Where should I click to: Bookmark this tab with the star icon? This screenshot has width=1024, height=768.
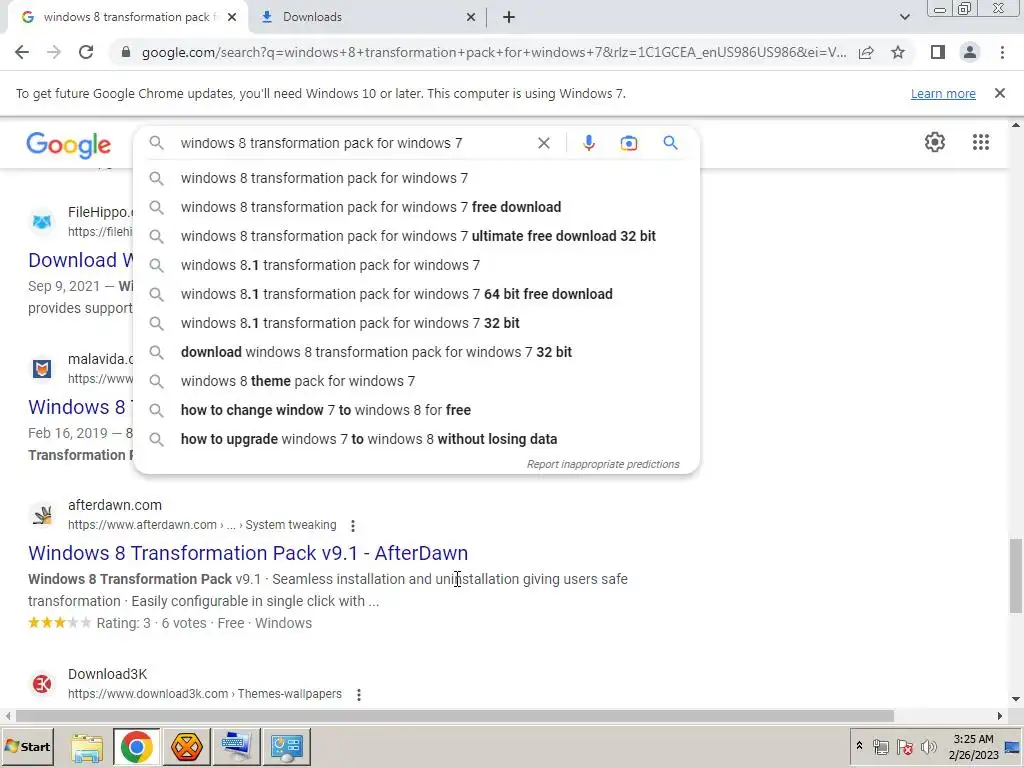pos(898,52)
